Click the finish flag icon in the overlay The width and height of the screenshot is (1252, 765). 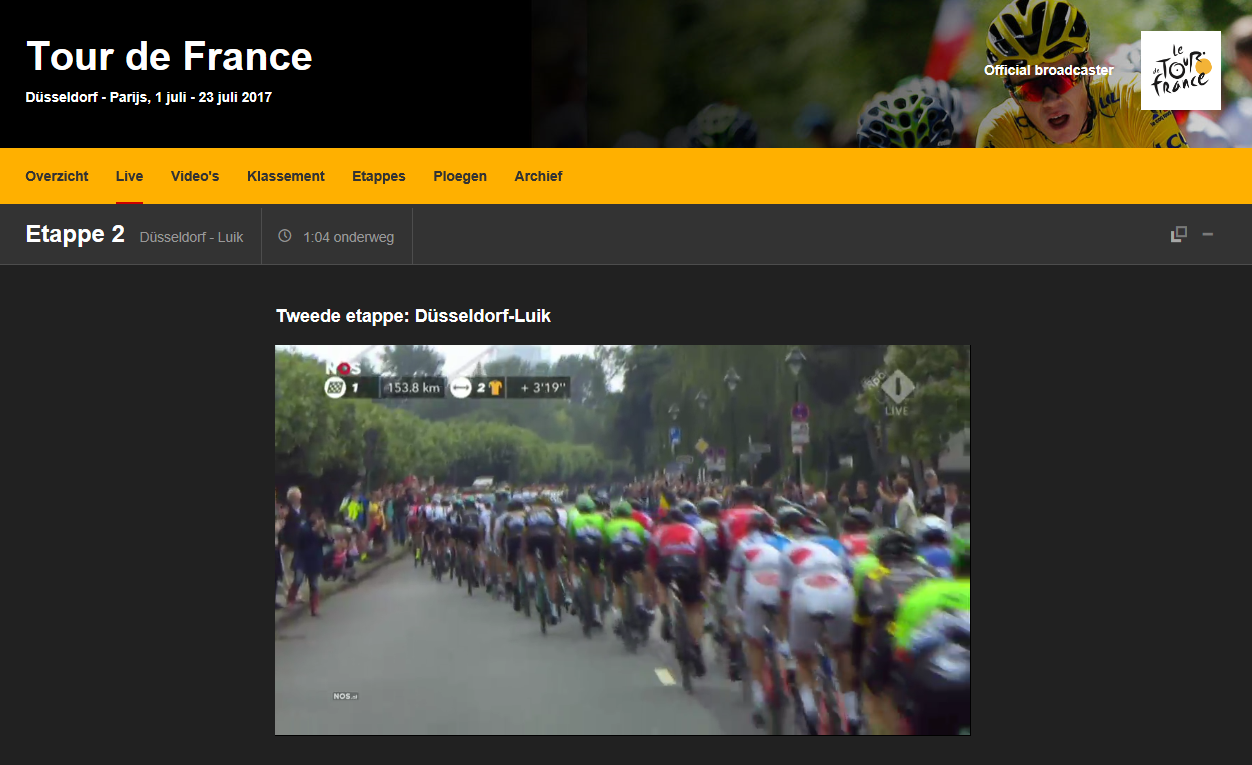(334, 387)
